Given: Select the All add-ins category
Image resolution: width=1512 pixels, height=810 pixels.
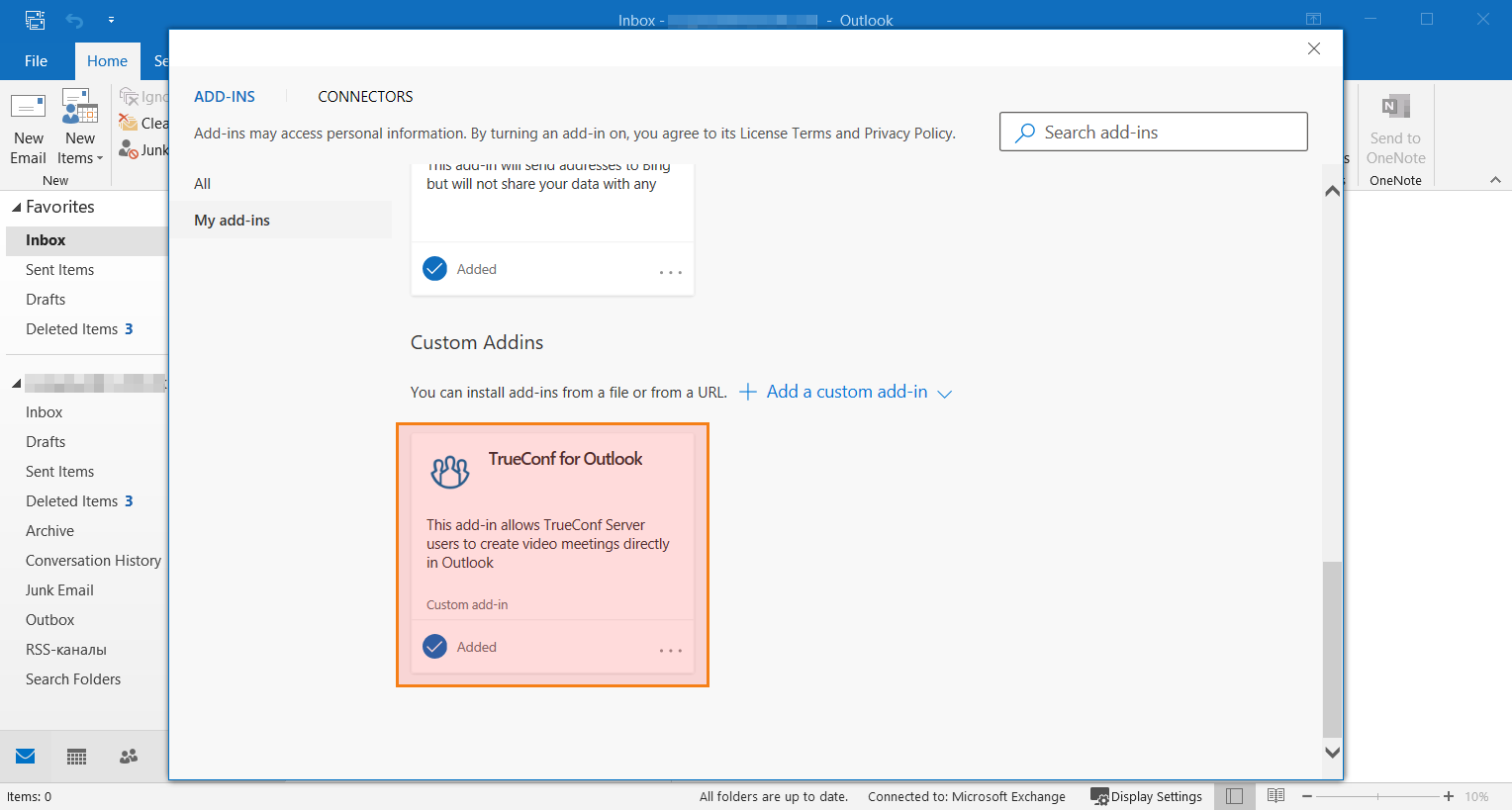Looking at the screenshot, I should coord(203,184).
